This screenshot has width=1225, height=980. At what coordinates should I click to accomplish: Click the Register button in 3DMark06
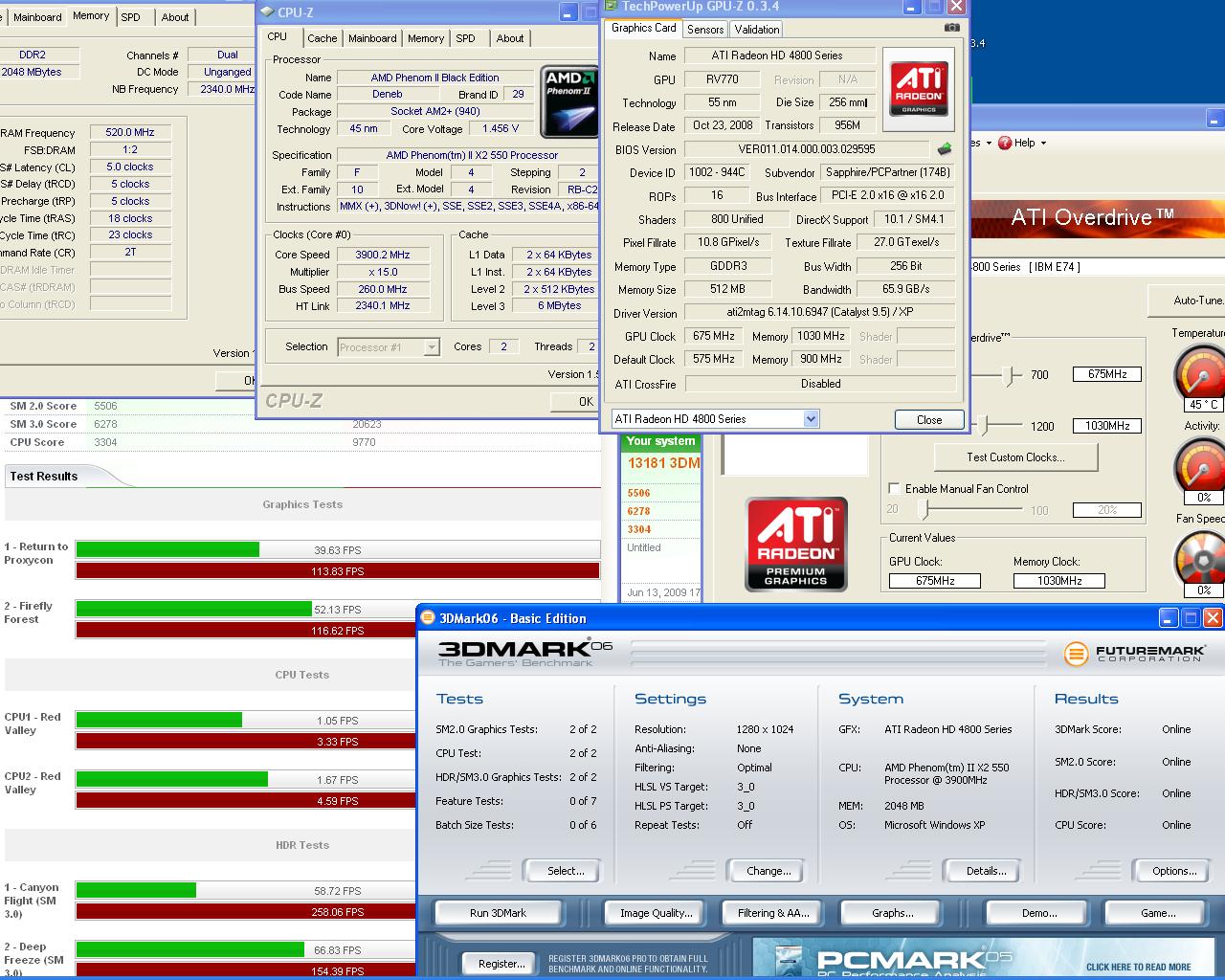pyautogui.click(x=501, y=964)
